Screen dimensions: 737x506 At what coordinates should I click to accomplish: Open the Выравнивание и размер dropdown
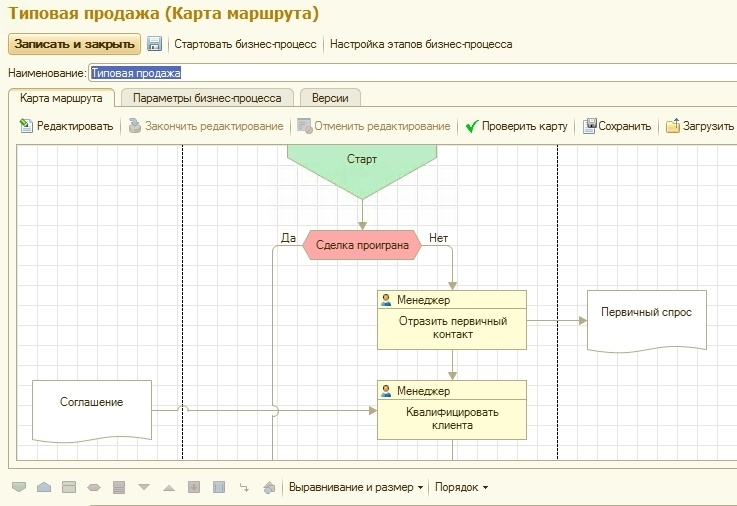(x=356, y=487)
